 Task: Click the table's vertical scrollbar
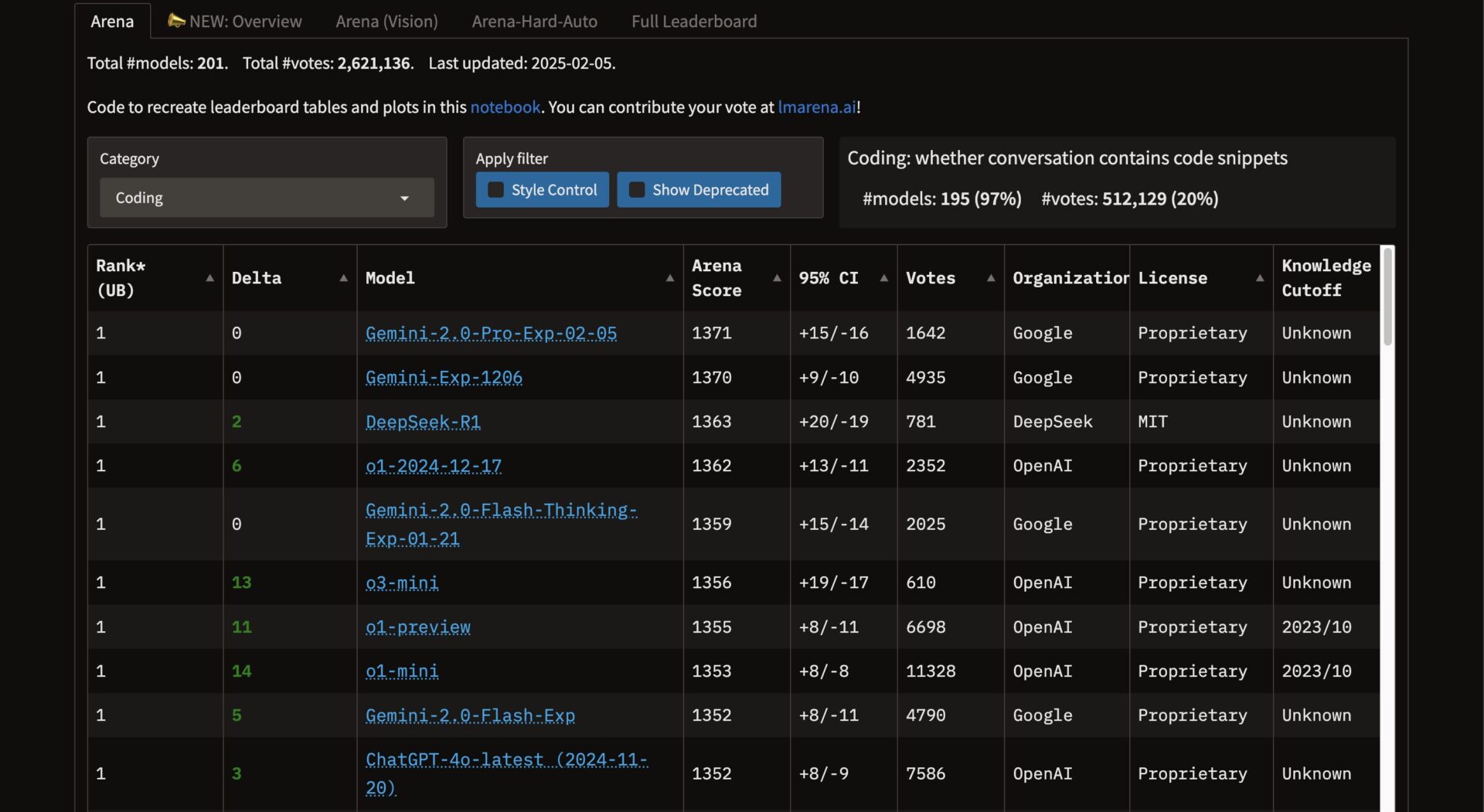coord(1387,297)
